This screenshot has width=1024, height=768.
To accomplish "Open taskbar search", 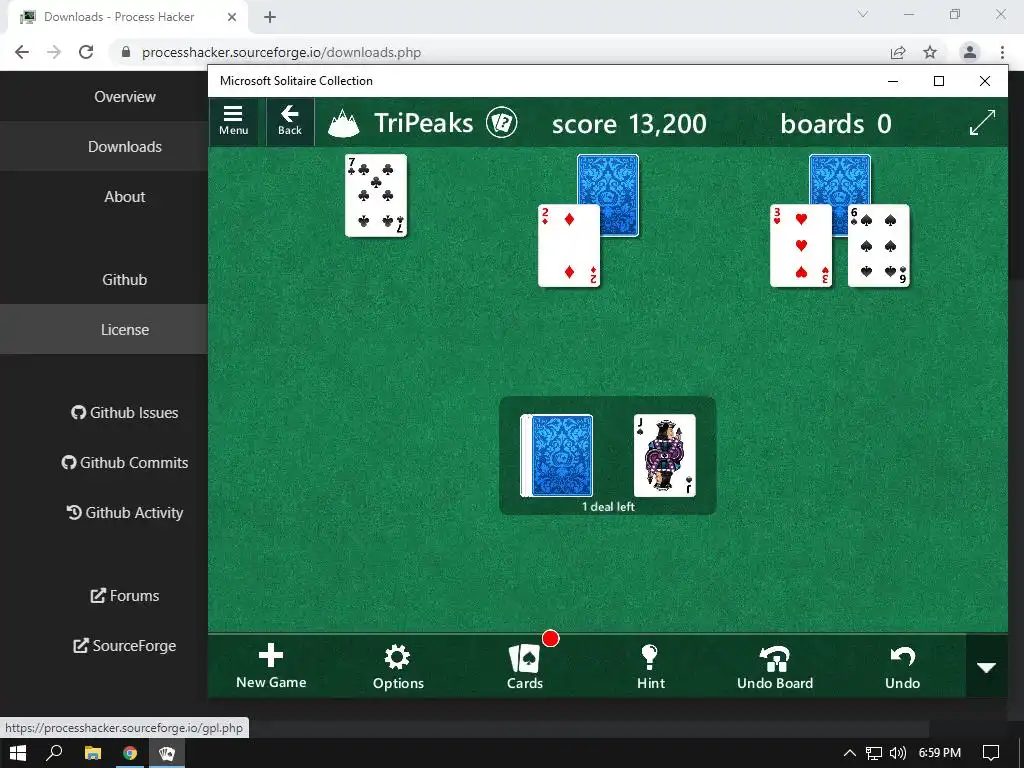I will point(54,753).
